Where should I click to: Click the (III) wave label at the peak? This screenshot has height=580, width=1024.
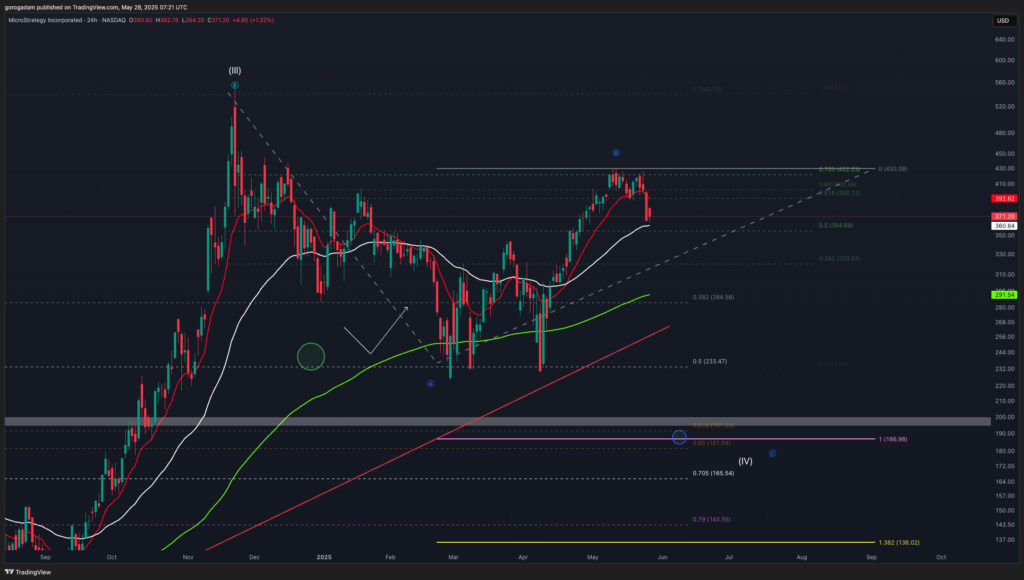tap(233, 70)
